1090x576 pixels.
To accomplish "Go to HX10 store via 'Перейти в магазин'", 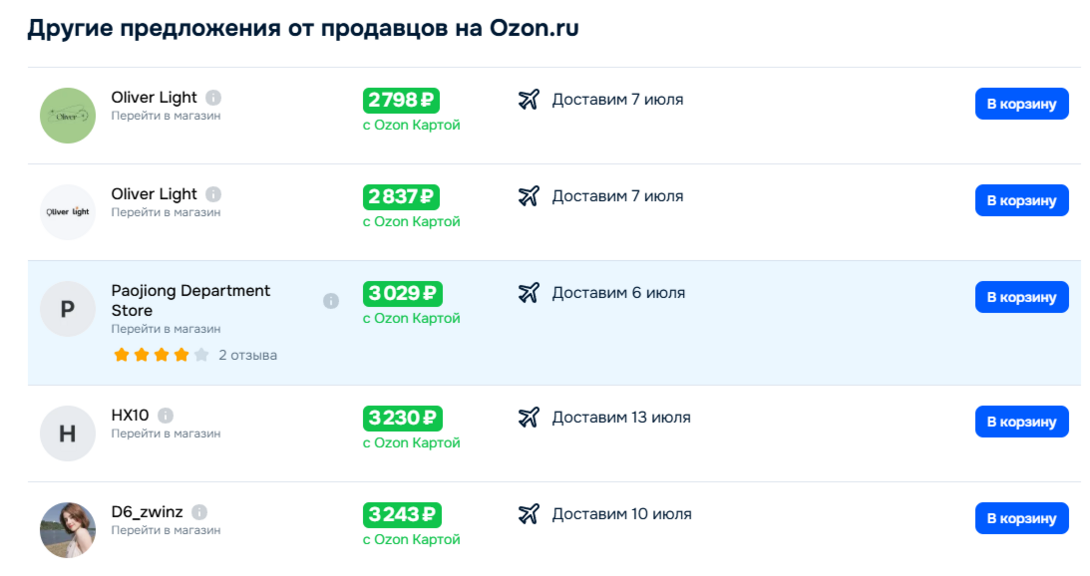I will coord(166,434).
